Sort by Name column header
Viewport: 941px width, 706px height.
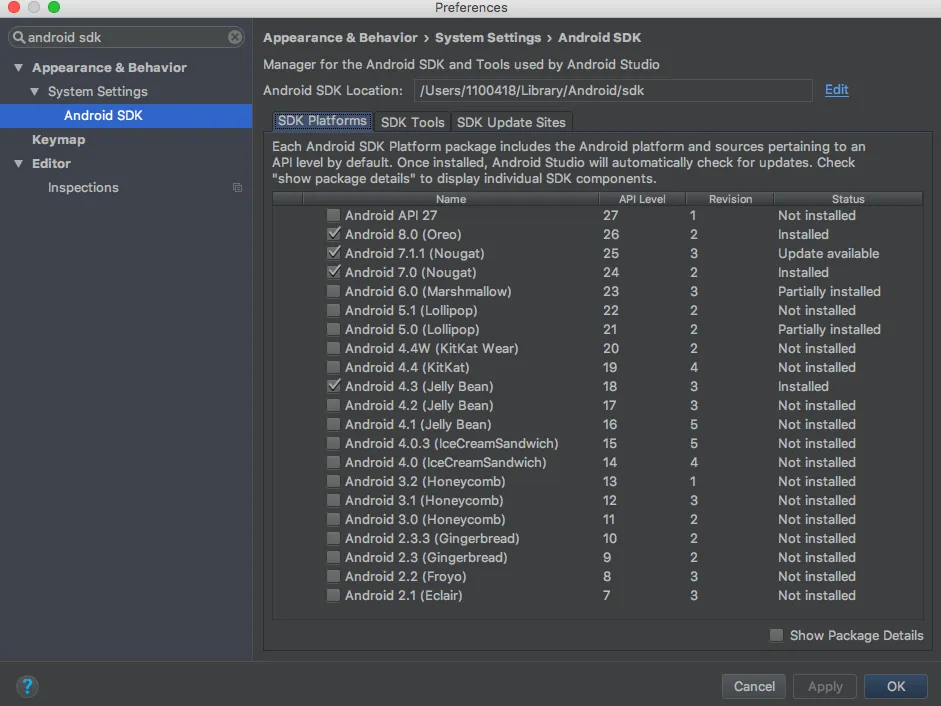(x=451, y=199)
